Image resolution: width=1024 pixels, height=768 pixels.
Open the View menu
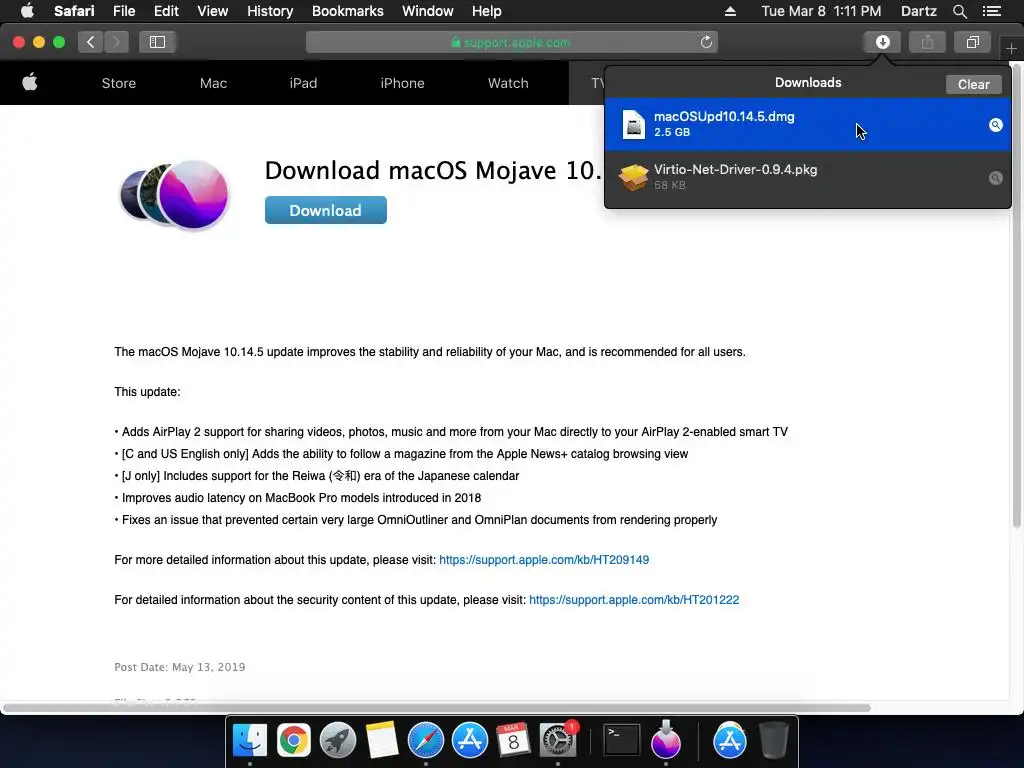212,11
